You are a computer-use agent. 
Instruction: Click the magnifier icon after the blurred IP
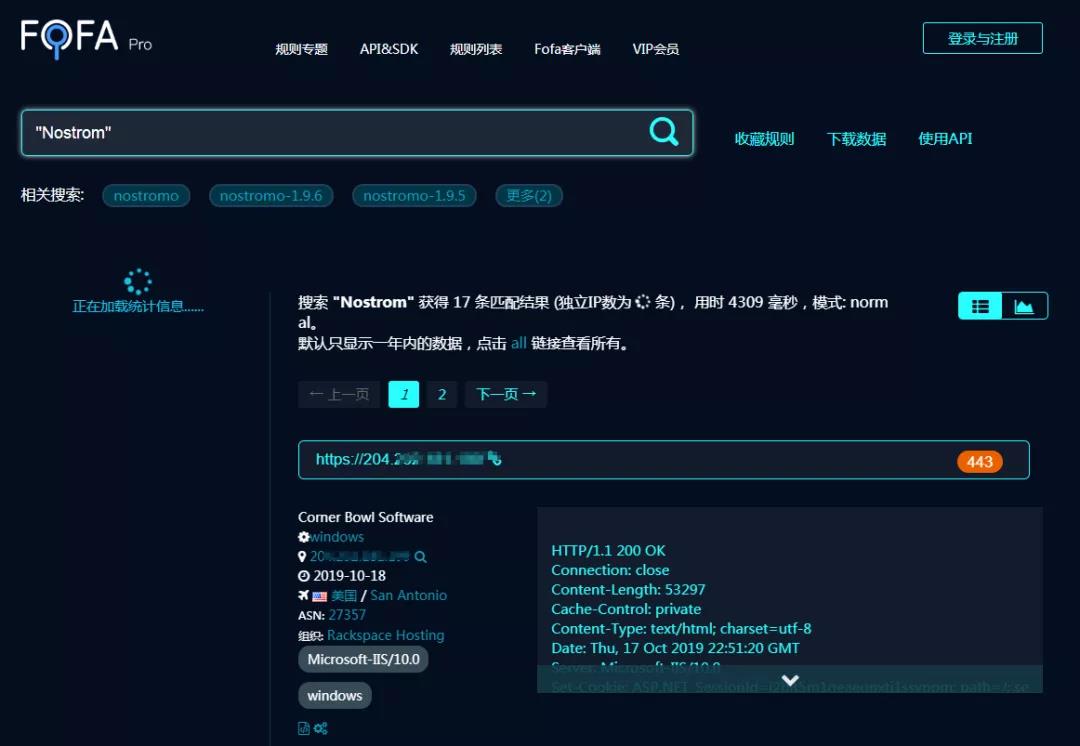pyautogui.click(x=420, y=557)
